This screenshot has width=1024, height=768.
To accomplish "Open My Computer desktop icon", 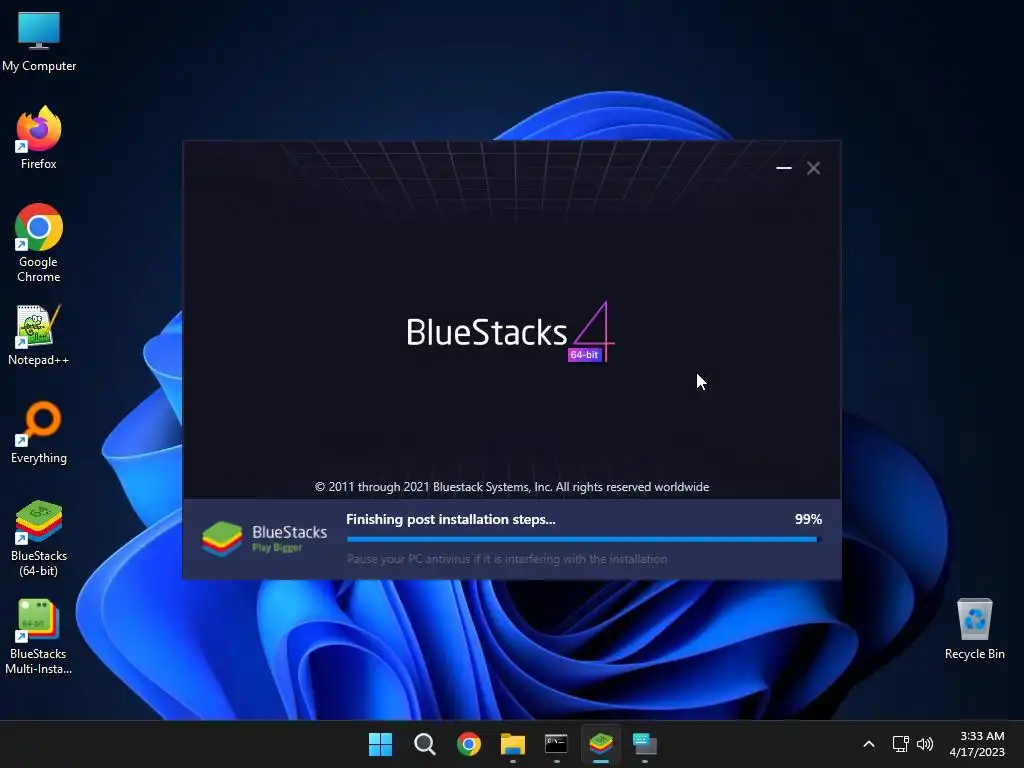I will point(39,41).
